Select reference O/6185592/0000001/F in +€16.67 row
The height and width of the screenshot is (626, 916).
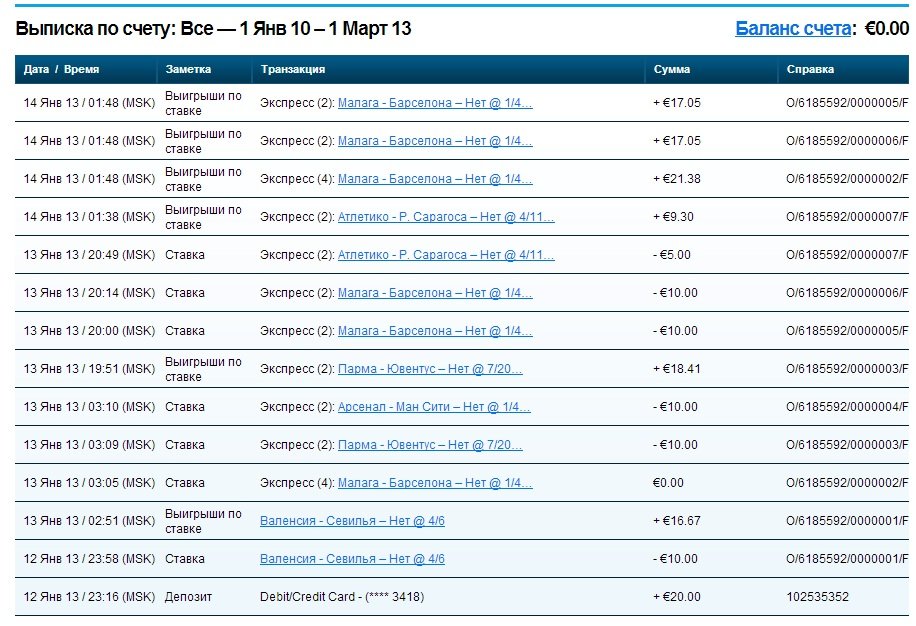847,520
